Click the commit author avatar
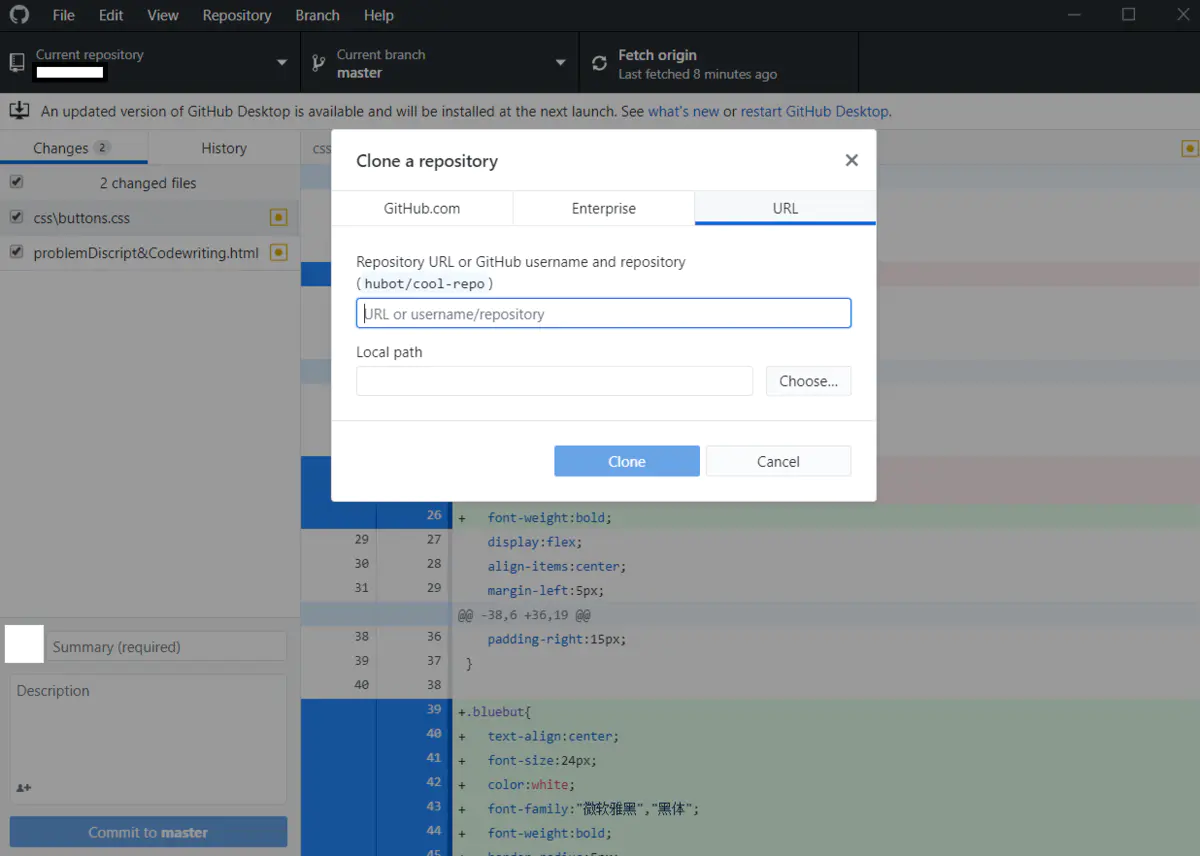This screenshot has height=856, width=1200. pos(24,644)
